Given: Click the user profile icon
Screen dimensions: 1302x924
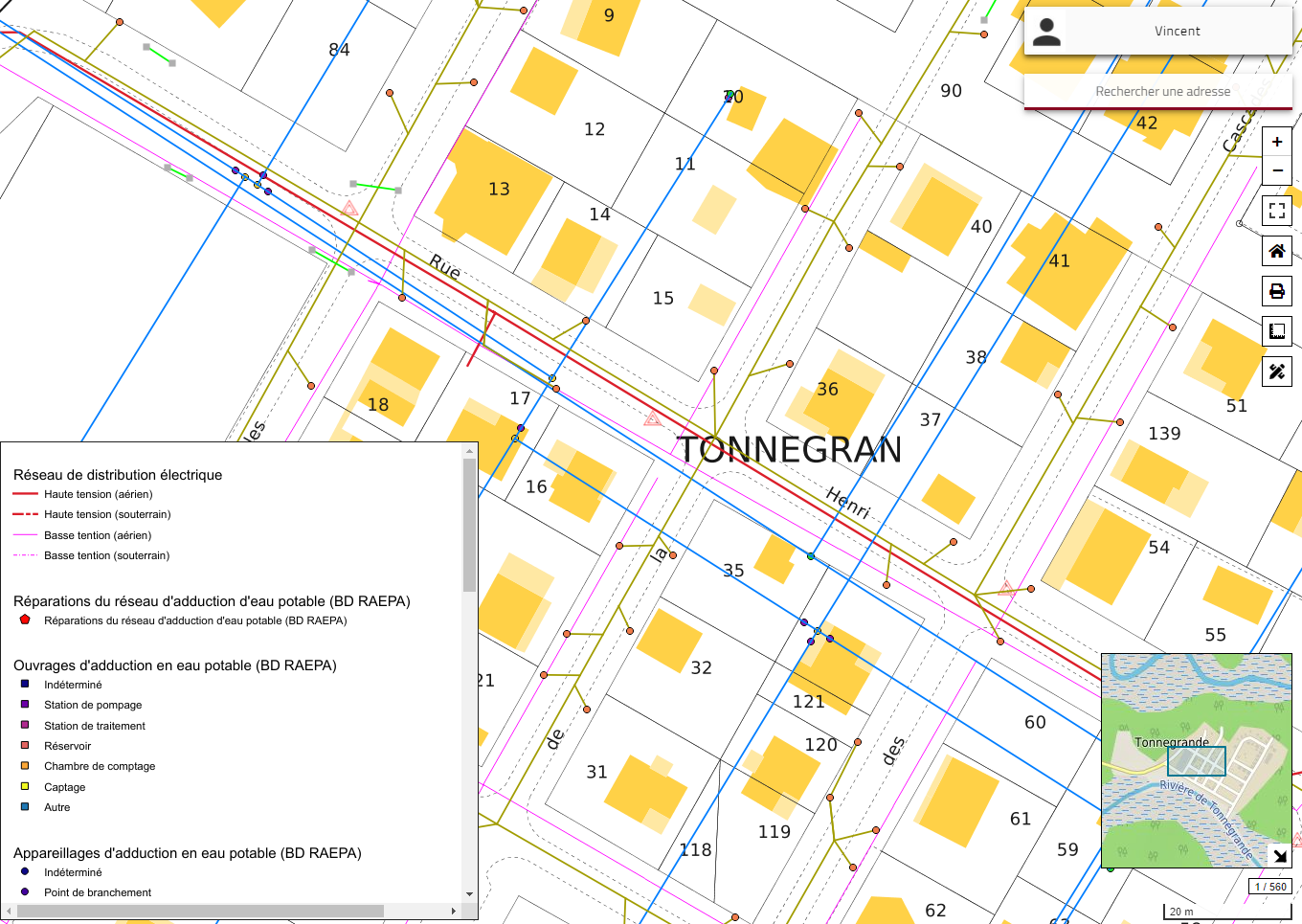Looking at the screenshot, I should coord(1046,32).
